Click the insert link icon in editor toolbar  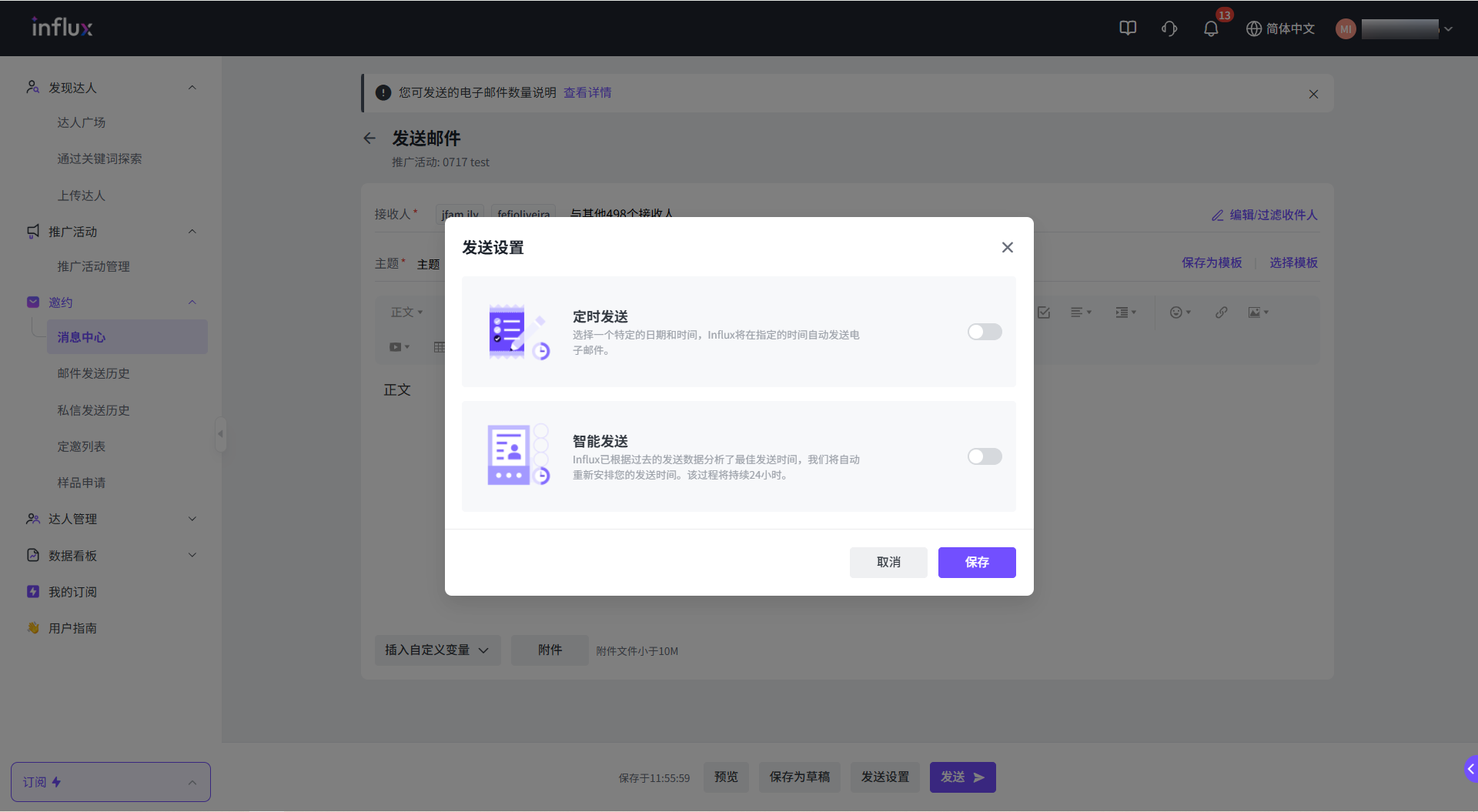tap(1222, 312)
